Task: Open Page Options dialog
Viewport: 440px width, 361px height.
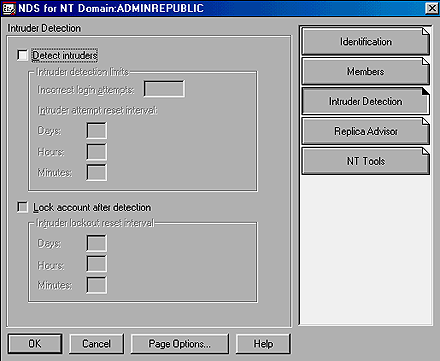Action: tap(180, 344)
